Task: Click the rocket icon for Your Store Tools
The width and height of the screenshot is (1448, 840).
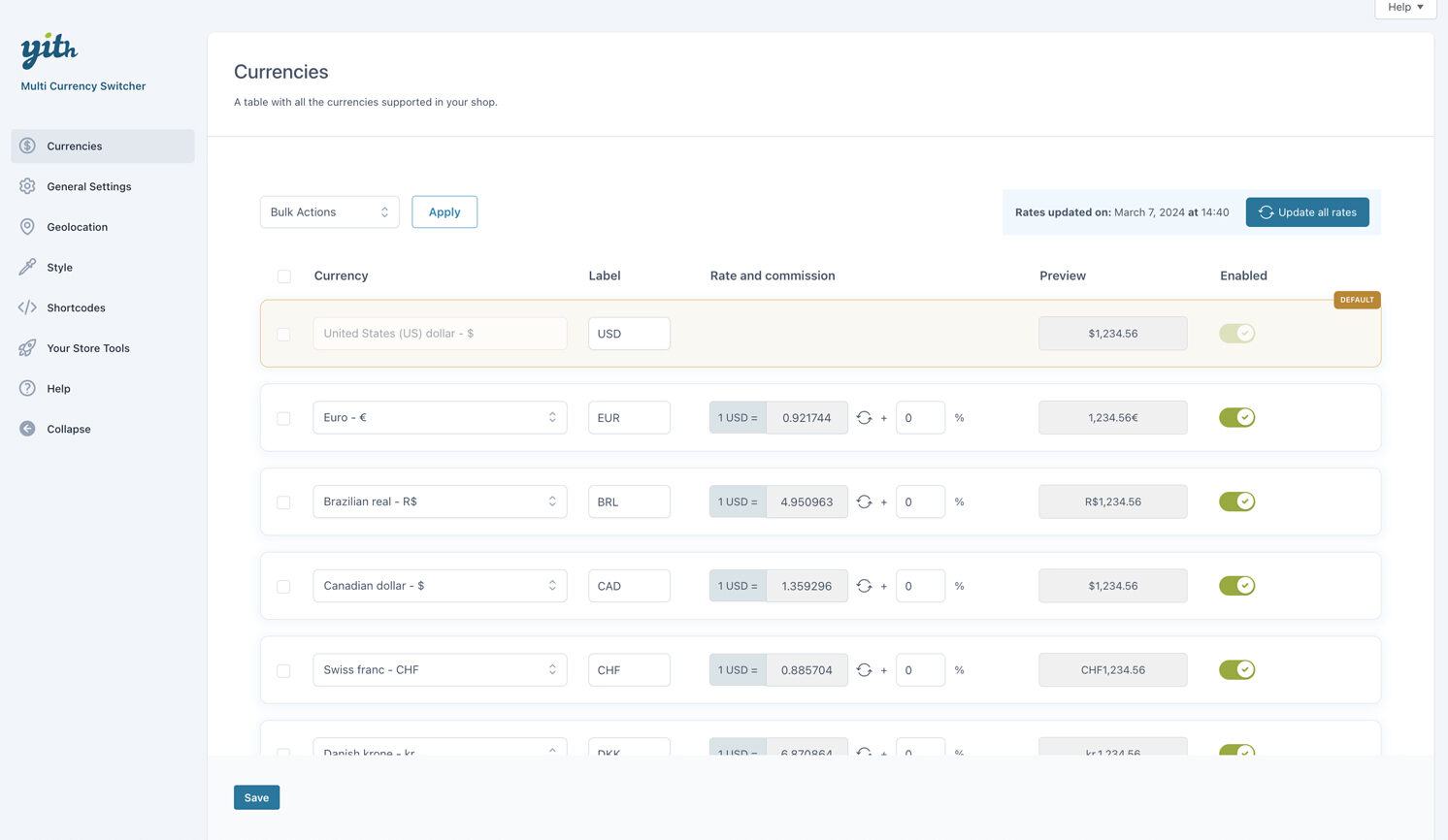Action: [27, 348]
